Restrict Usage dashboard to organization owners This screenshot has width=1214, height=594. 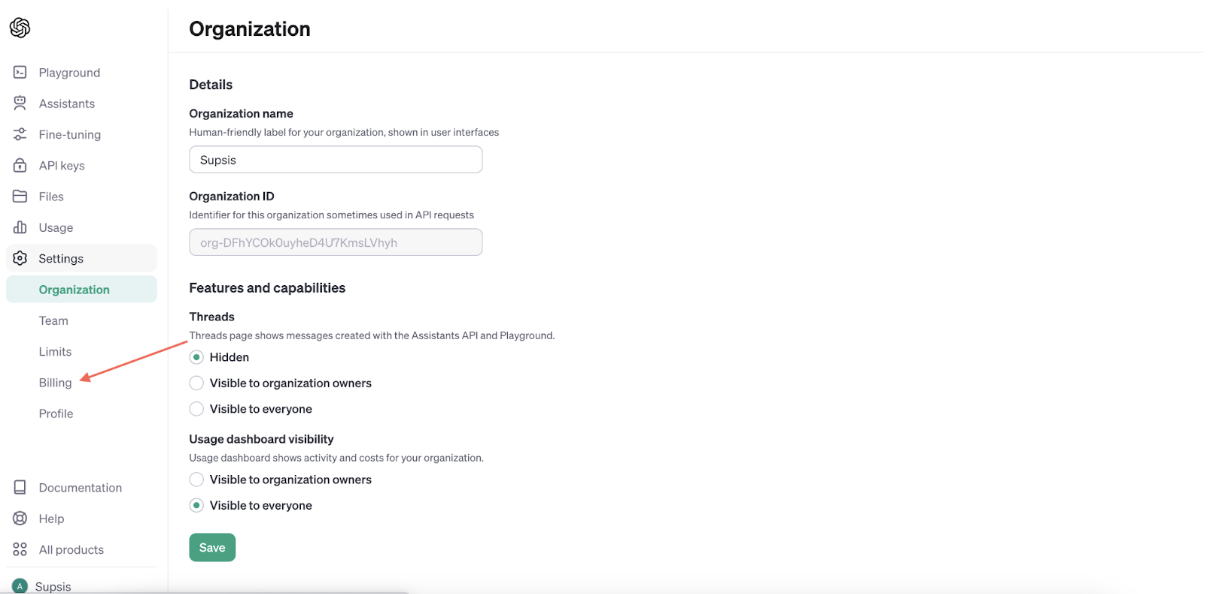click(x=196, y=480)
